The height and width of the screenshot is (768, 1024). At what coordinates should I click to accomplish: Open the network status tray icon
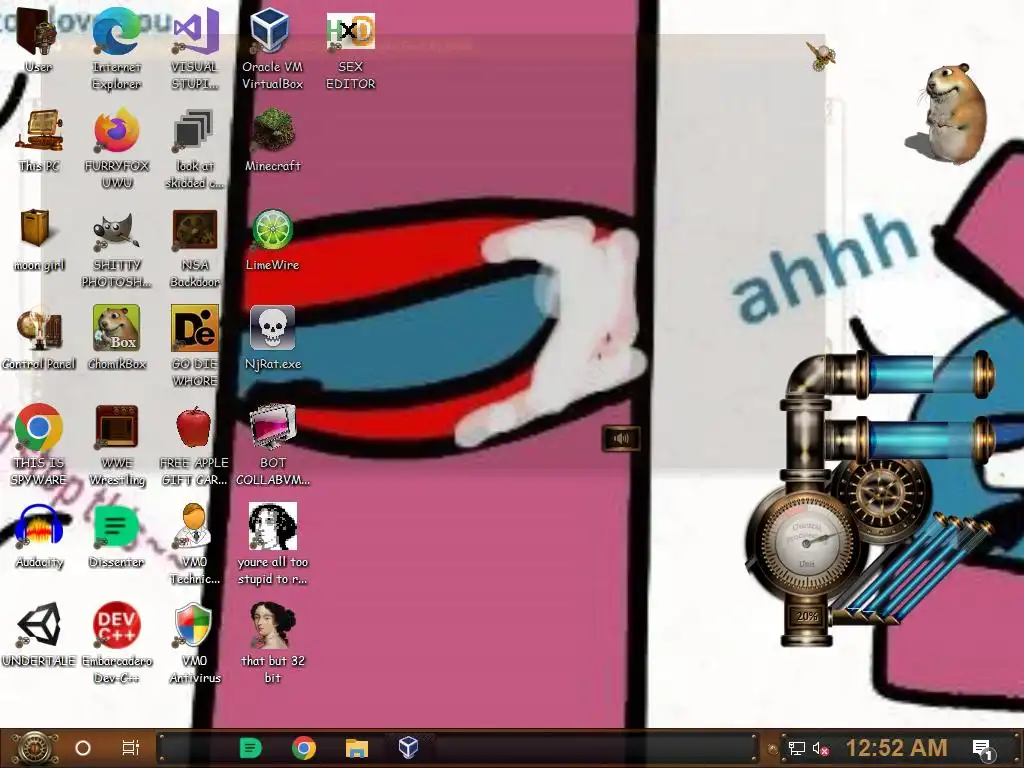(797, 748)
